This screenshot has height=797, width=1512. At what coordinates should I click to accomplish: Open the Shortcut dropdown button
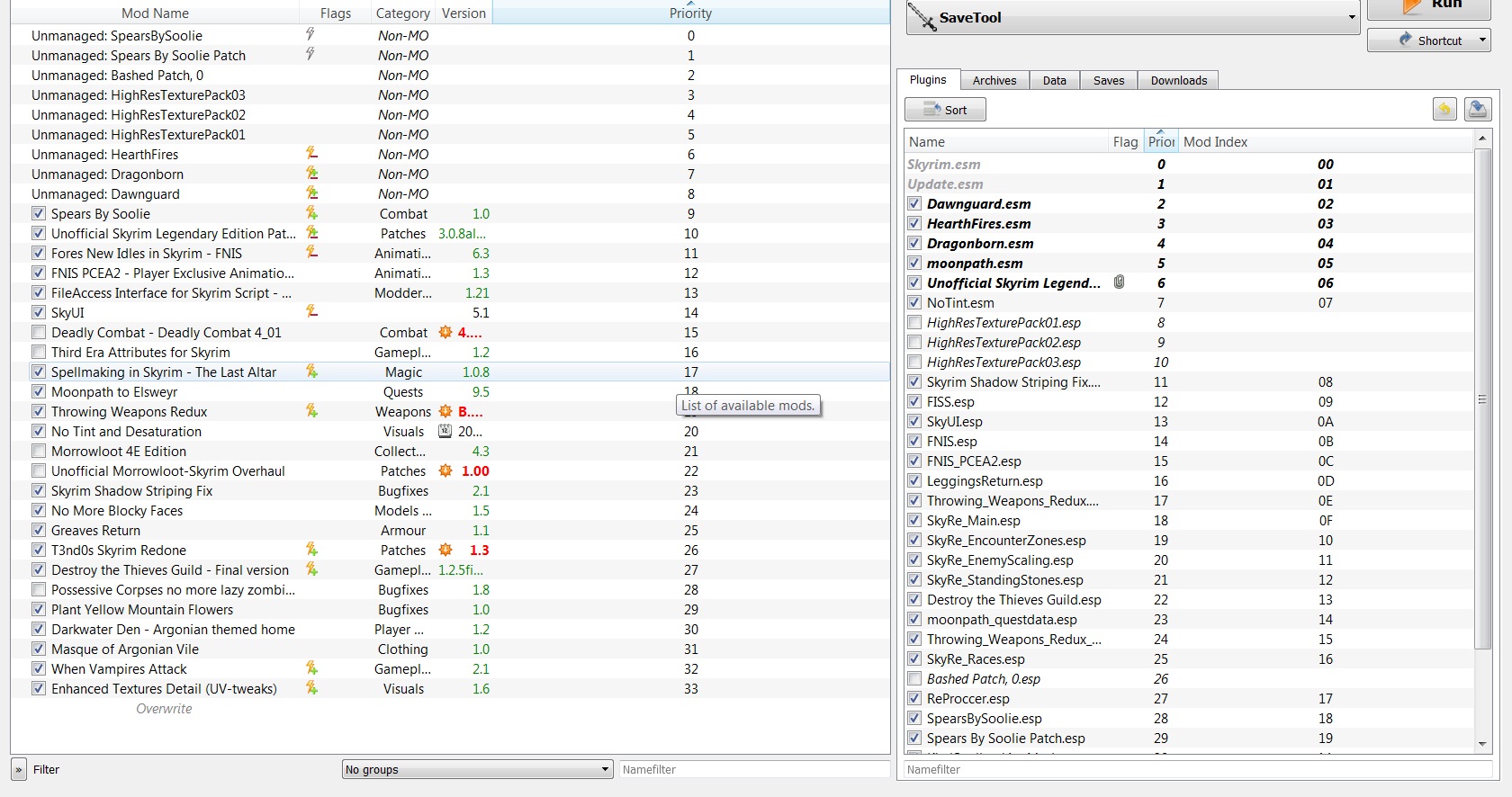point(1481,40)
